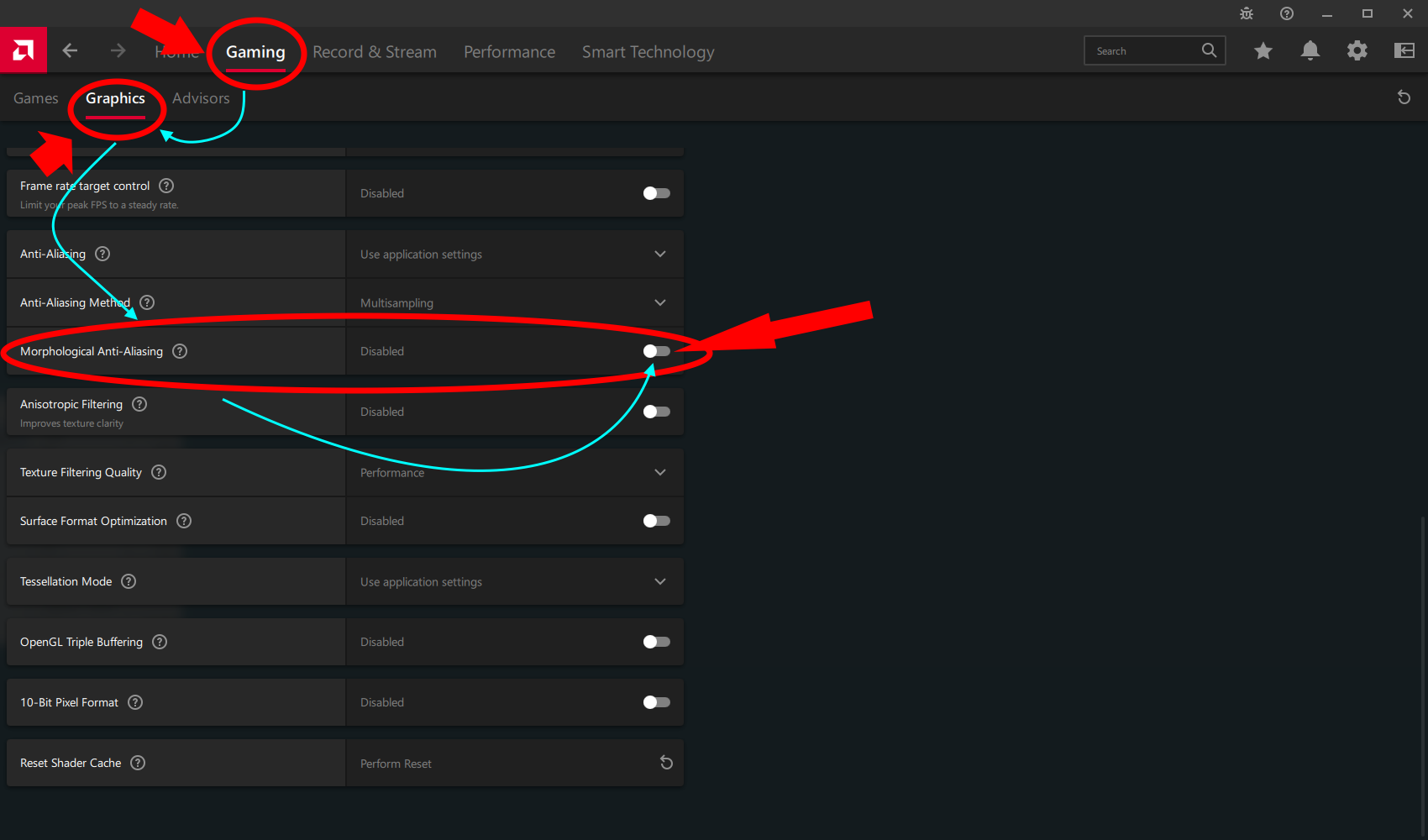This screenshot has height=840, width=1428.
Task: Show help for Morphological Anti-Aliasing
Action: pos(180,351)
